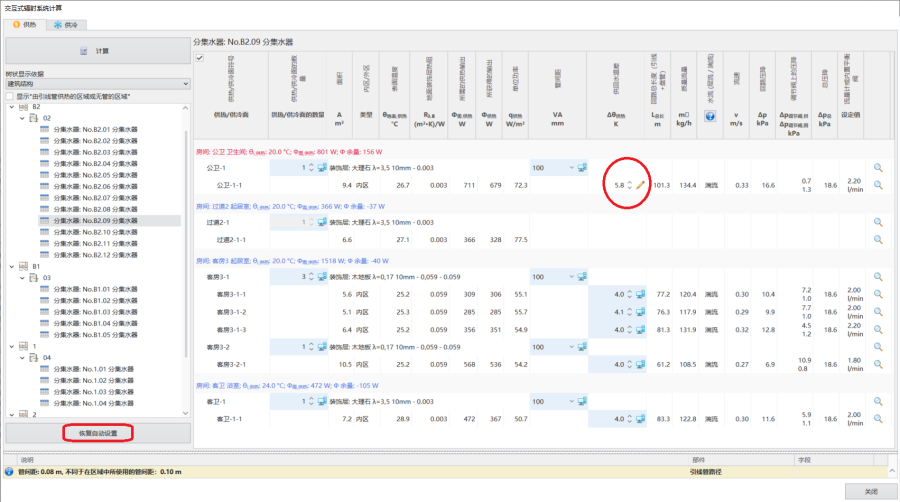Viewport: 900px width, 502px height.
Task: Collapse the 04 tree node
Action: click(22, 357)
